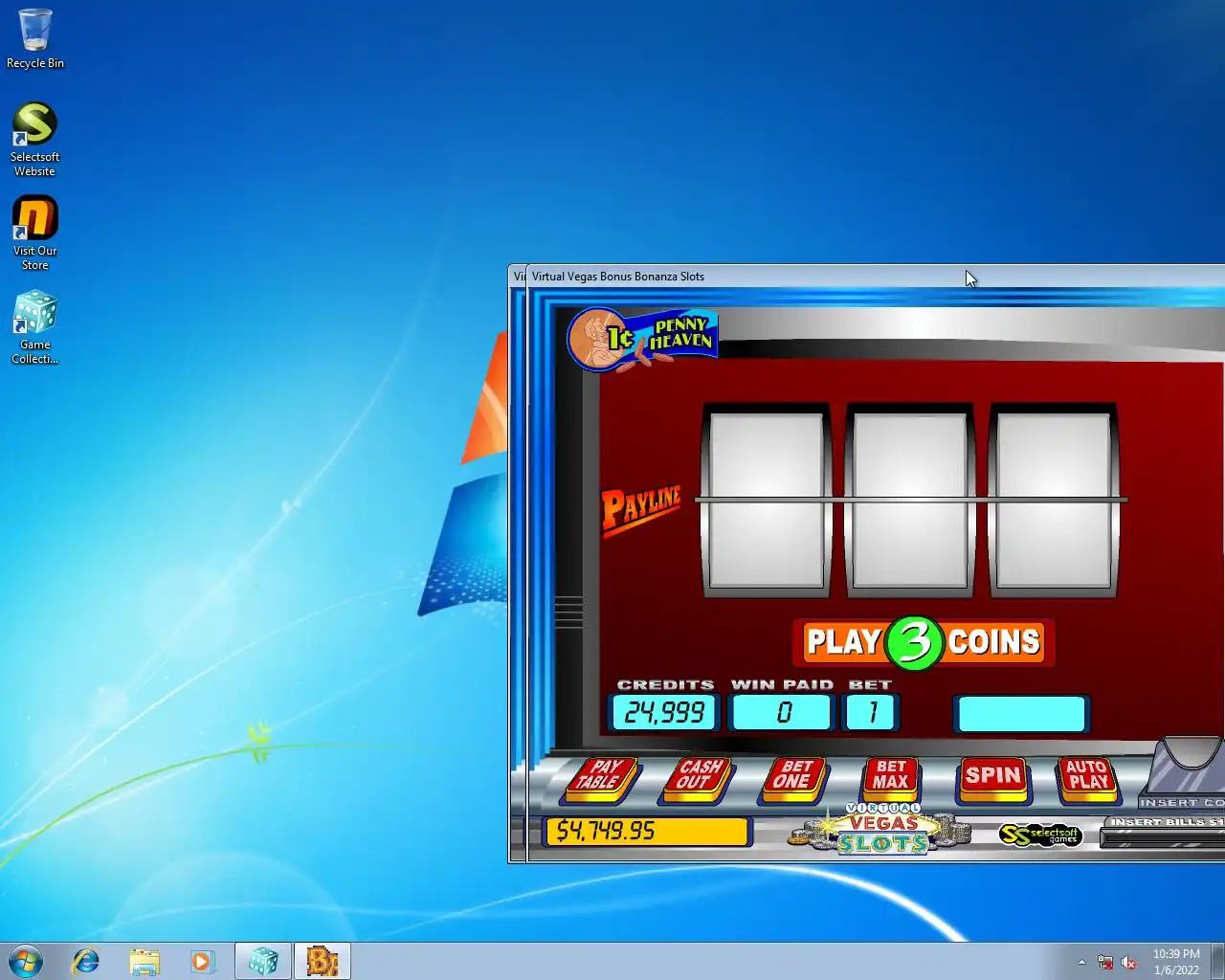Open the Selectsoft Website shortcut
This screenshot has height=980, width=1225.
click(x=34, y=140)
